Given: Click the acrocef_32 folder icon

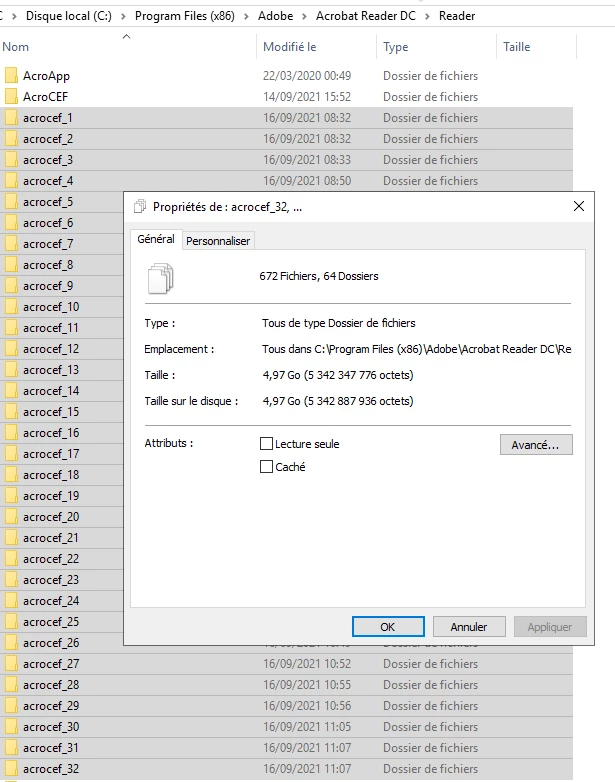Looking at the screenshot, I should point(11,769).
